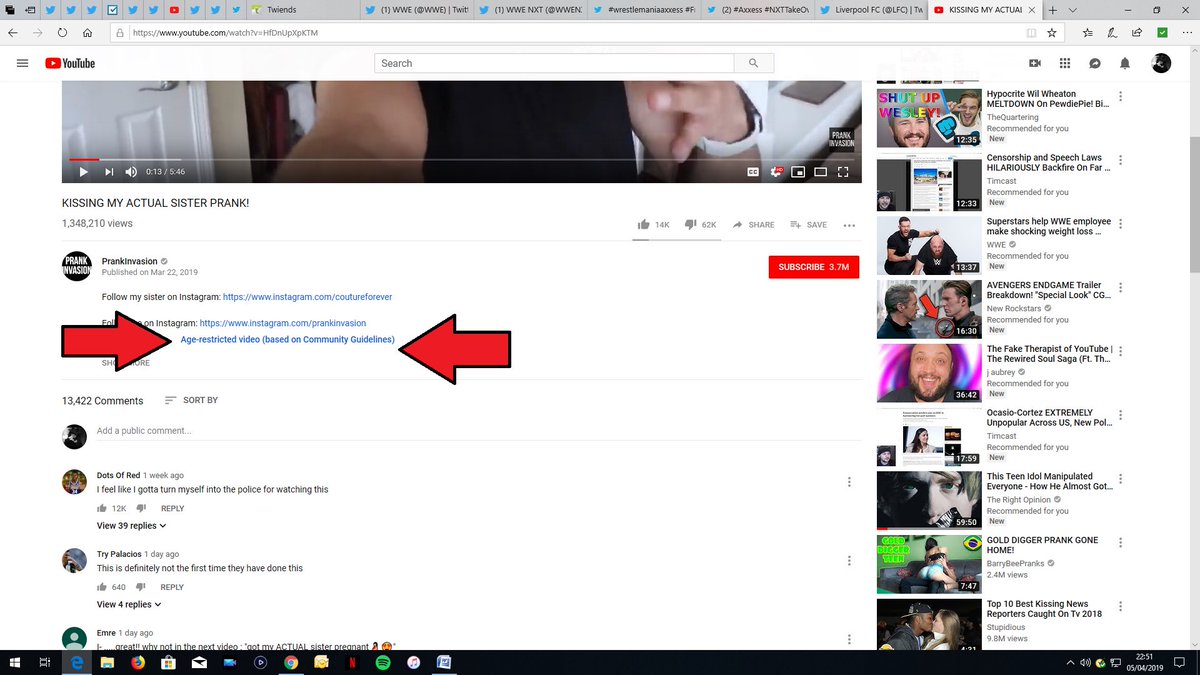Open the instagram.com/coutureforever link
This screenshot has width=1200, height=675.
308,297
